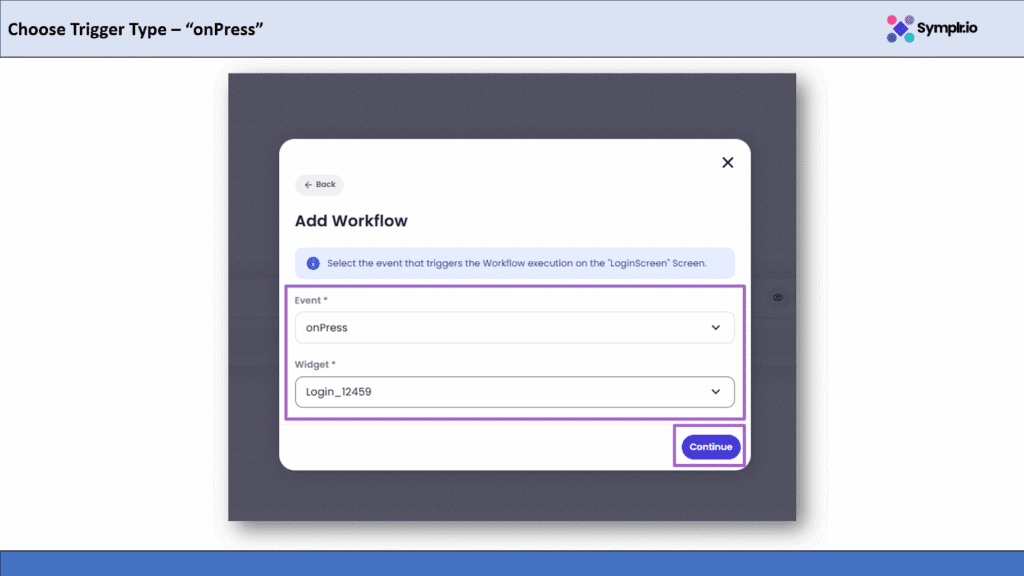Toggle the dimmed eye visibility icon
The image size is (1024, 576).
point(778,298)
